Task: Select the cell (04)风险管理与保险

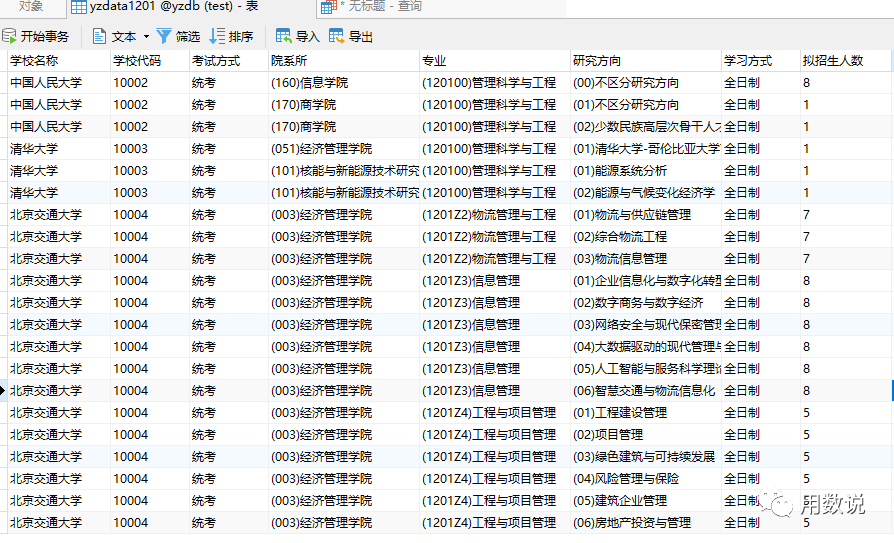Action: click(x=646, y=479)
